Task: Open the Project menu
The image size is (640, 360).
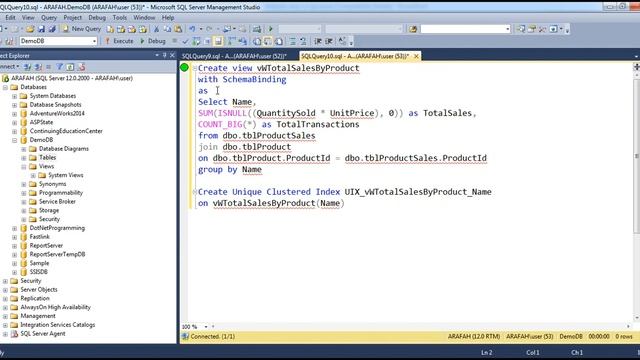Action: (73, 18)
